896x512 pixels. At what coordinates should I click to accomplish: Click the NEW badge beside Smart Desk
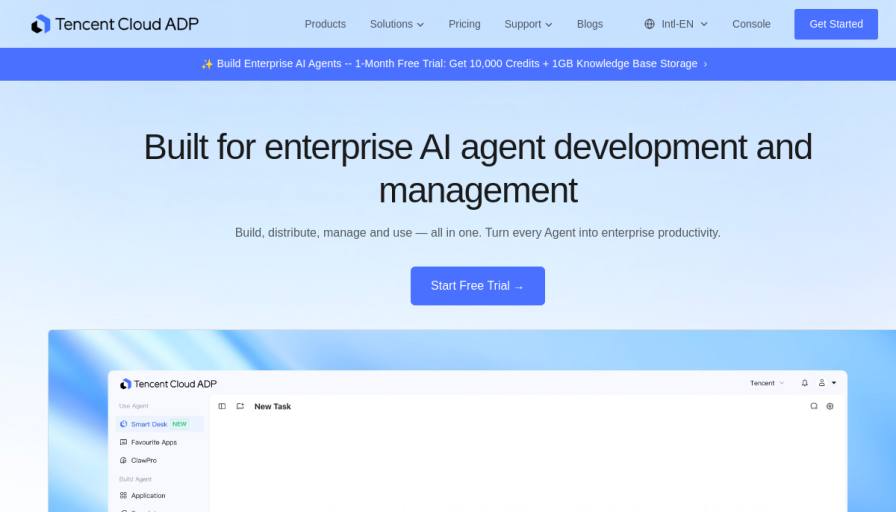179,424
